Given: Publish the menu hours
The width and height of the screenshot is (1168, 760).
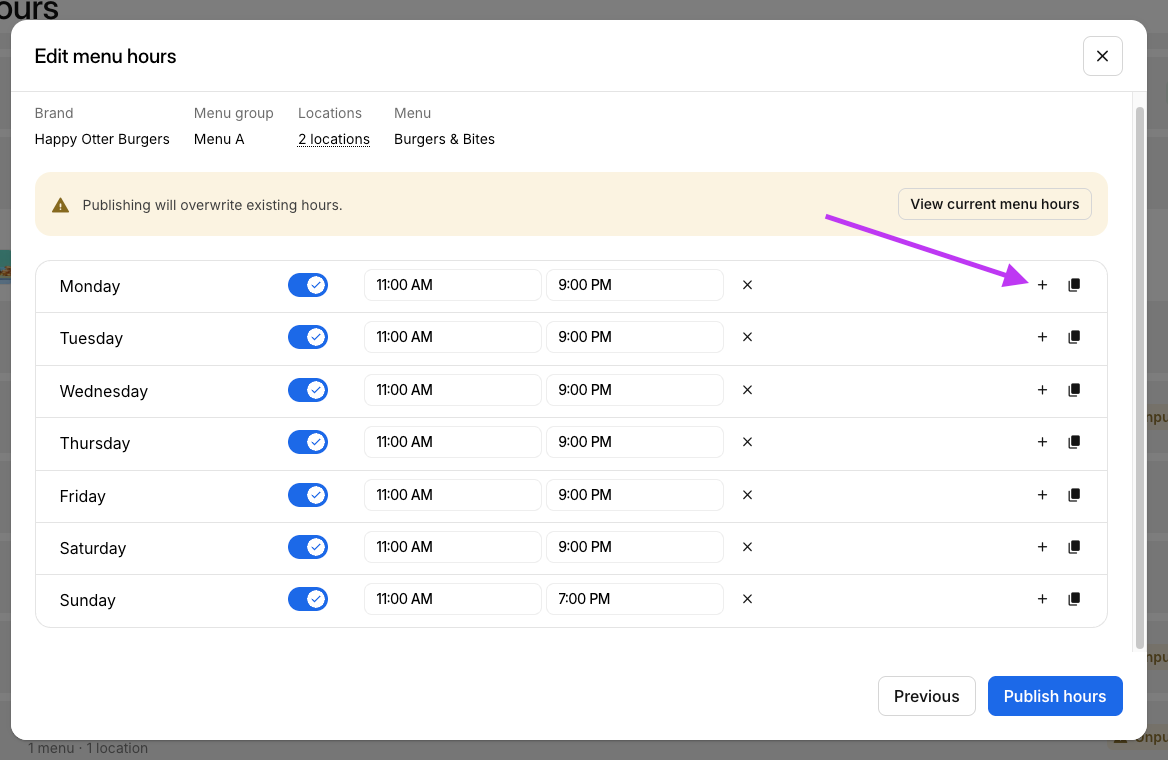Looking at the screenshot, I should pos(1054,696).
